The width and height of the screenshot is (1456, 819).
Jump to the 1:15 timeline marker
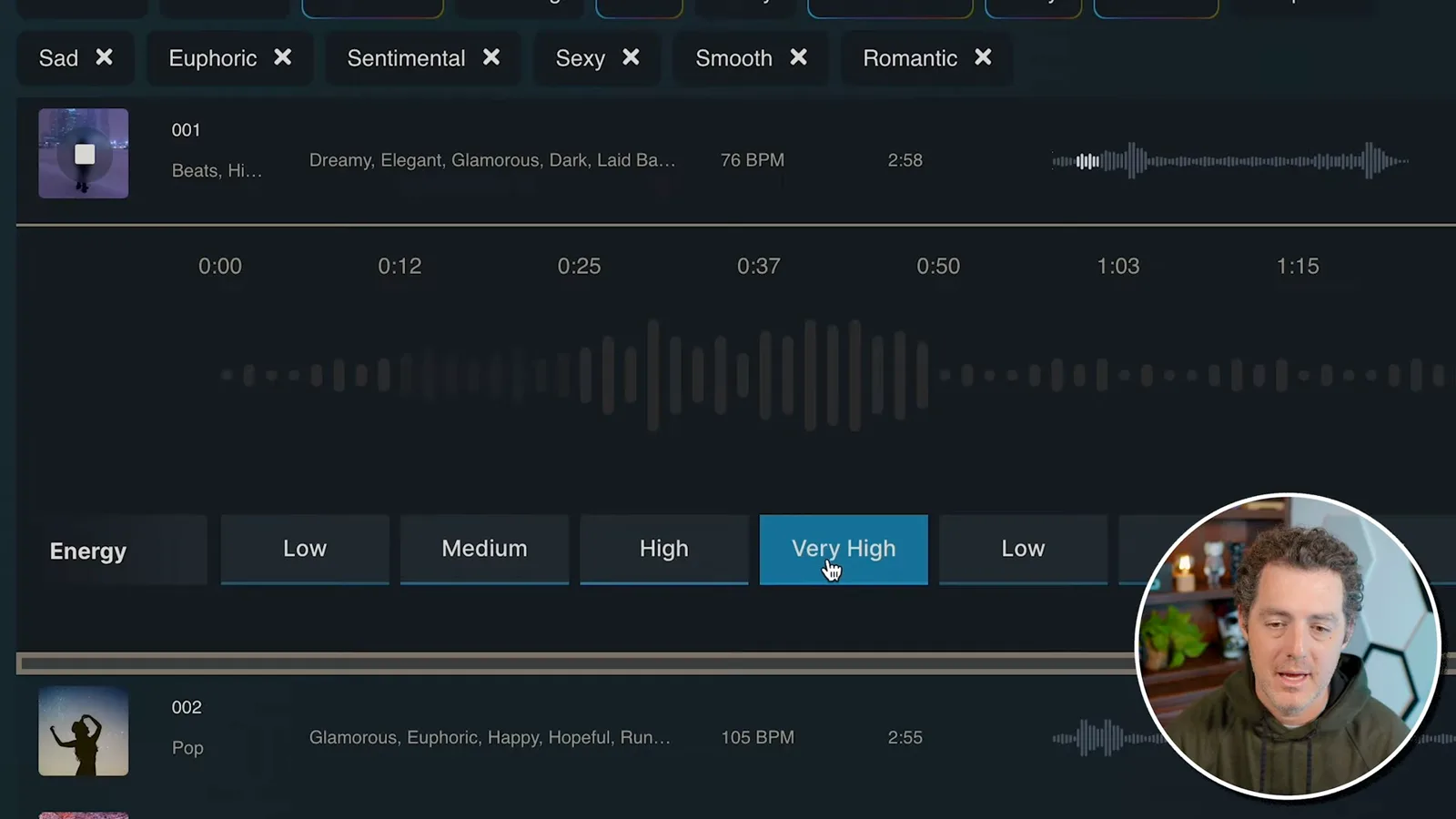pos(1298,266)
